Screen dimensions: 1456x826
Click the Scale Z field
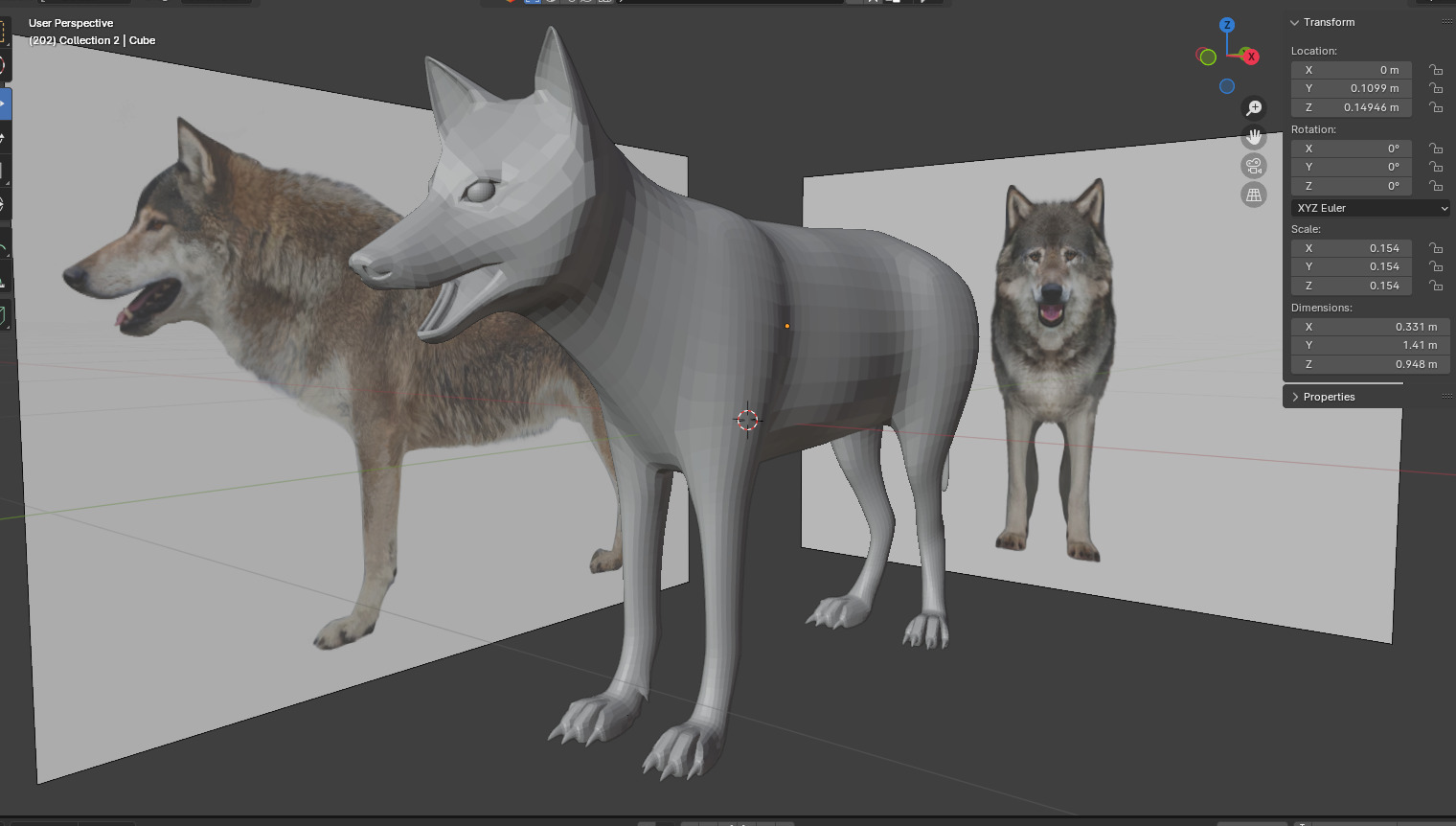1352,286
